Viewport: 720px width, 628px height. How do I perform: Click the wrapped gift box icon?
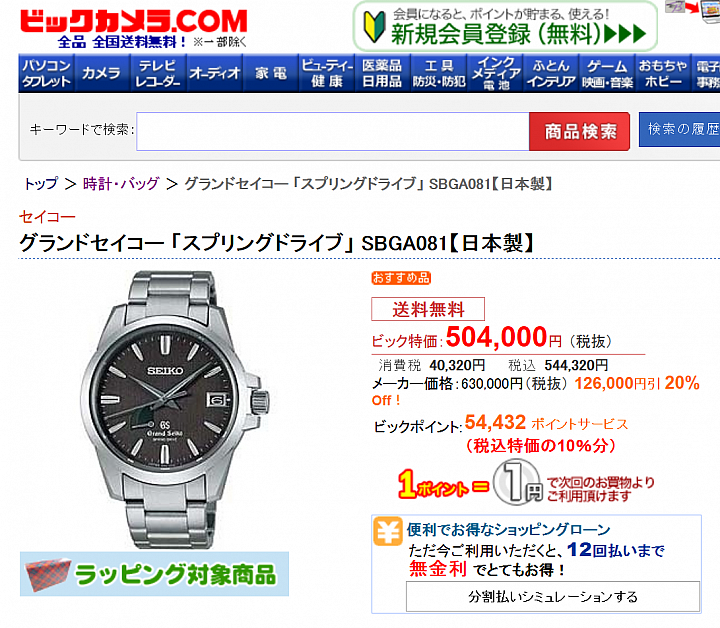48,574
